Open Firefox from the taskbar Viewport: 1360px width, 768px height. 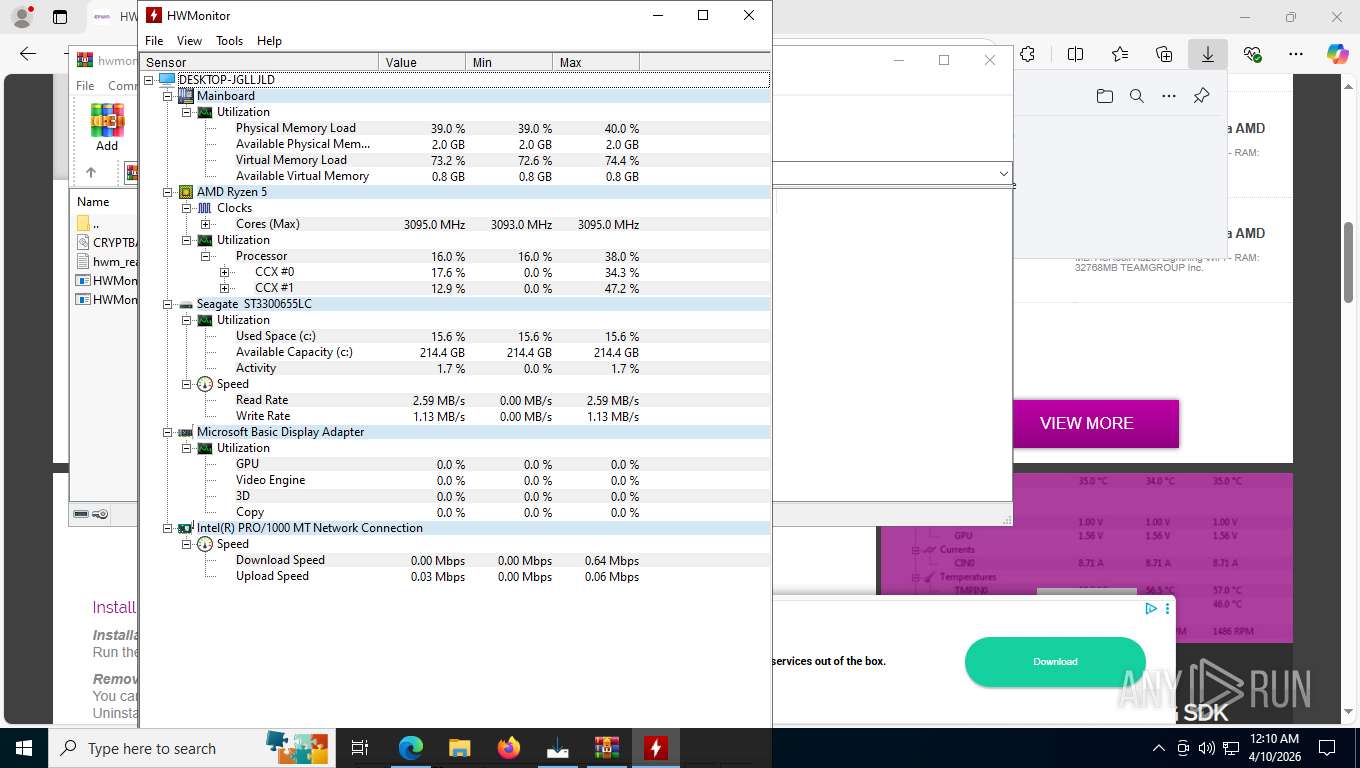pyautogui.click(x=509, y=748)
